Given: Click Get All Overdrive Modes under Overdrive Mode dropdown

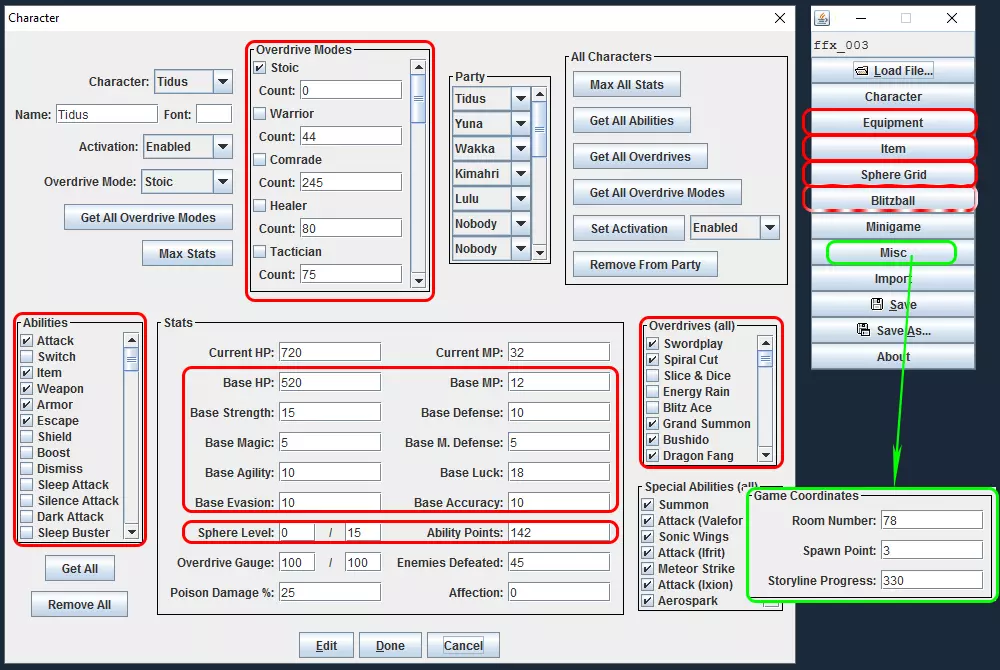Looking at the screenshot, I should 148,217.
